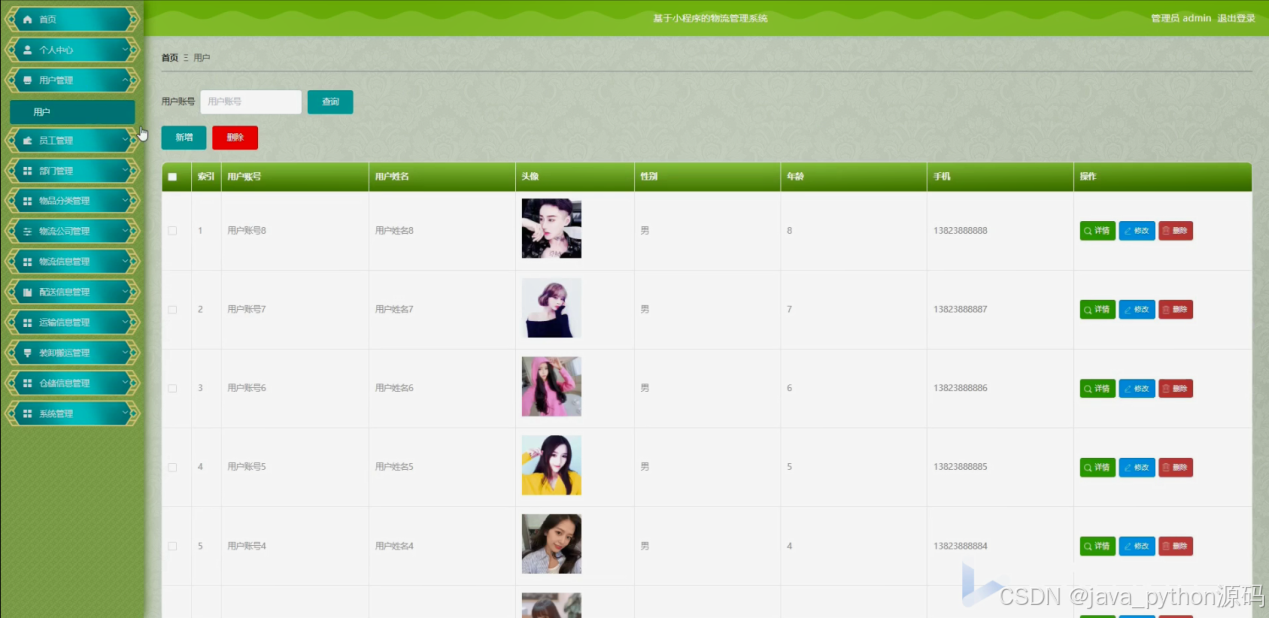Click row 删除 for 用户账号6
This screenshot has width=1269, height=618.
[1176, 388]
